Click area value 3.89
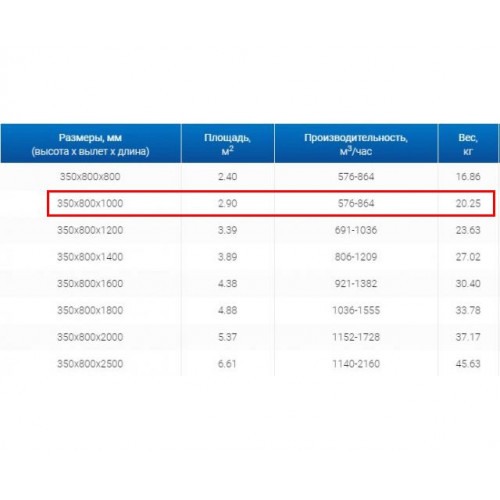 (228, 257)
